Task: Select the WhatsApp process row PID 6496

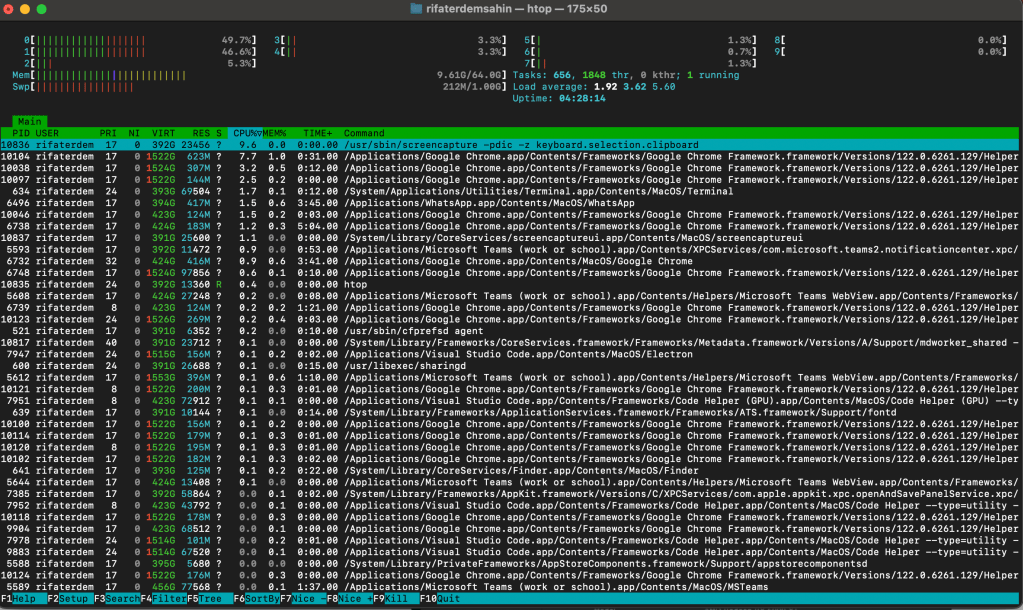Action: click(x=510, y=204)
